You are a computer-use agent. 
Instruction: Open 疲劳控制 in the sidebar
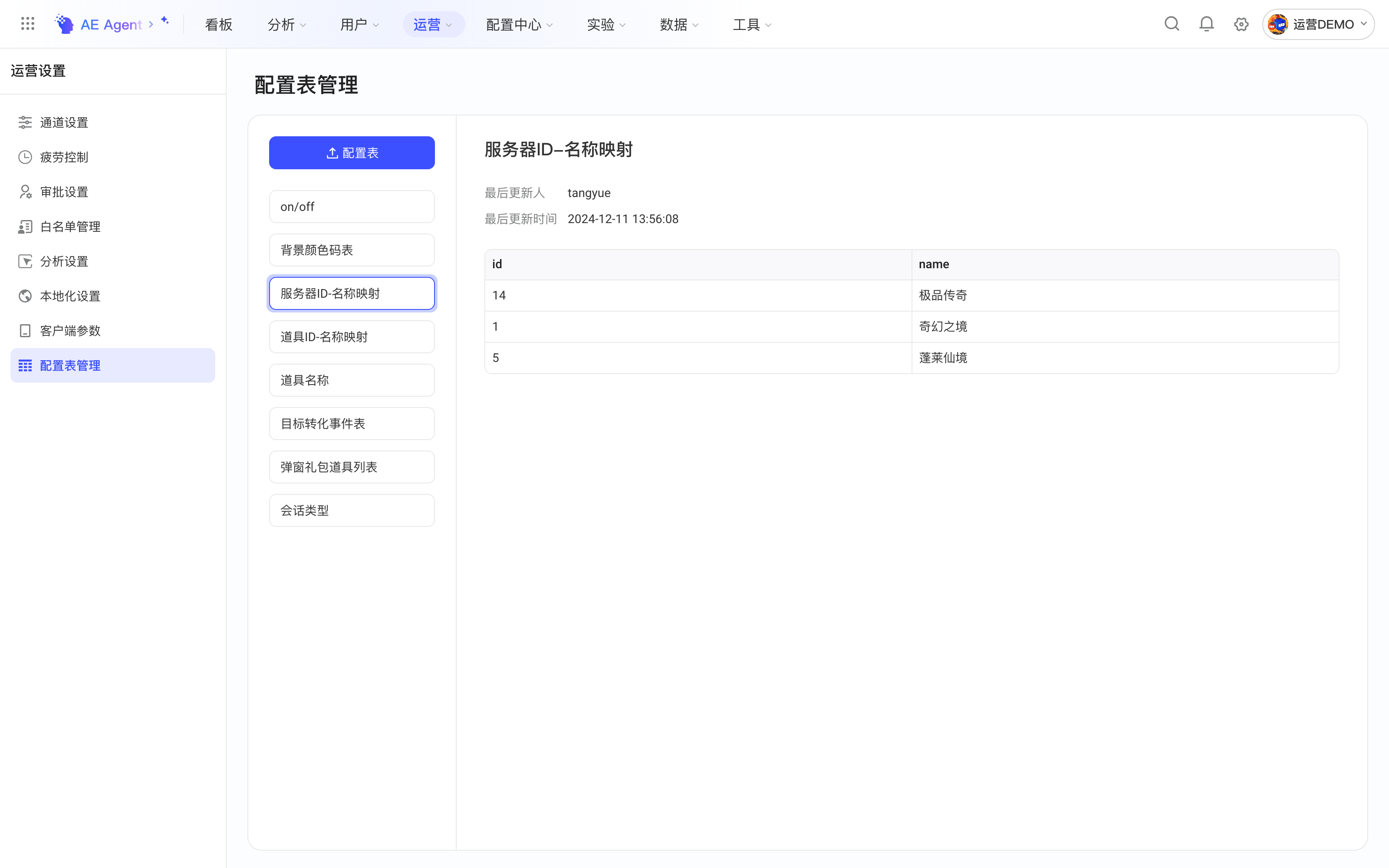point(112,157)
